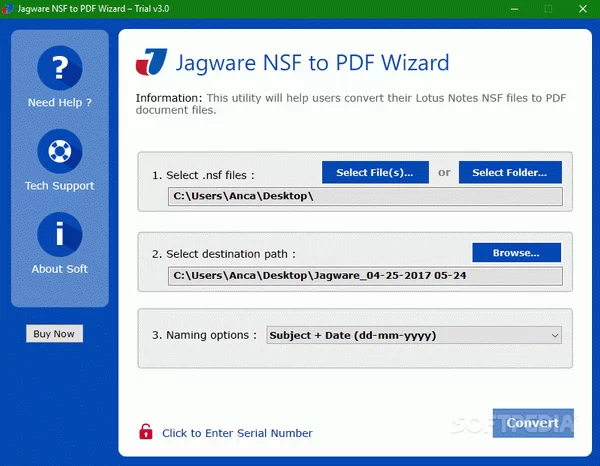Viewport: 600px width, 466px height.
Task: Click '1. Select .nsf files :' label
Action: pos(203,175)
